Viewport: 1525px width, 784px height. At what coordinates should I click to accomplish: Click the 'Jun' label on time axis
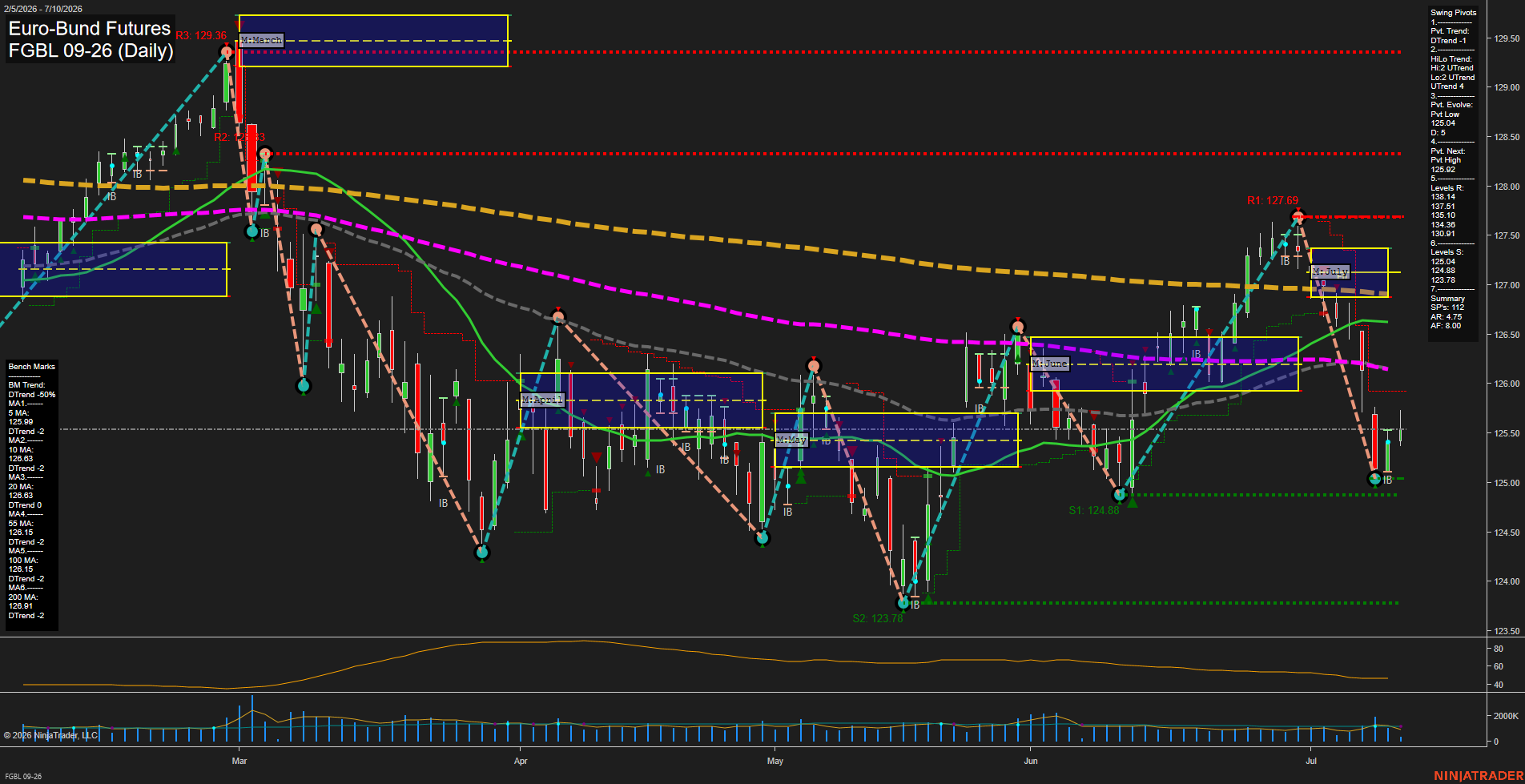click(x=1031, y=761)
